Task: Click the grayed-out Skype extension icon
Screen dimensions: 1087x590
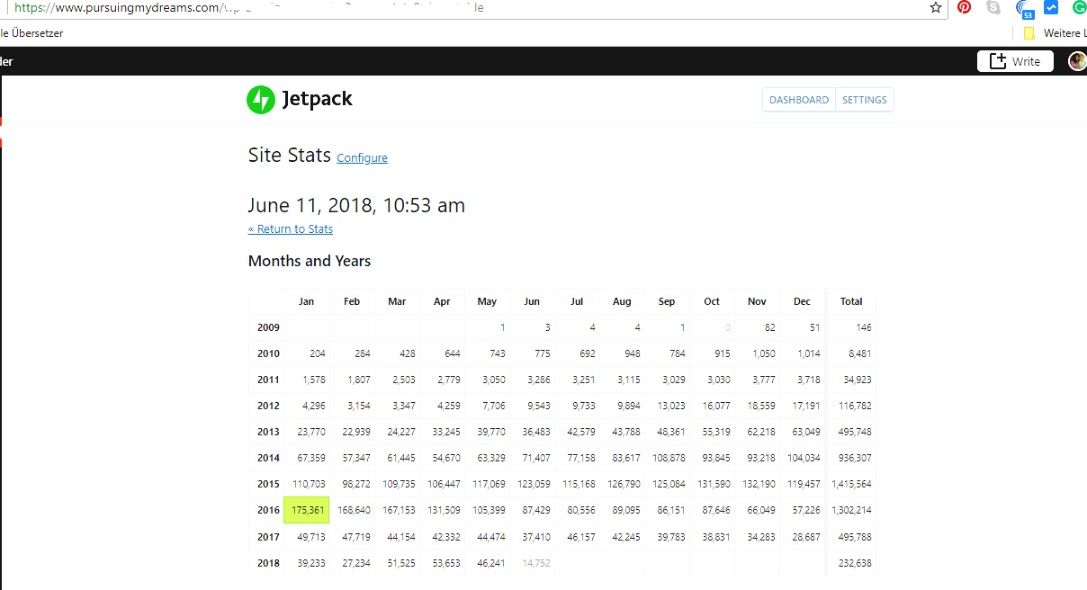Action: [x=993, y=8]
